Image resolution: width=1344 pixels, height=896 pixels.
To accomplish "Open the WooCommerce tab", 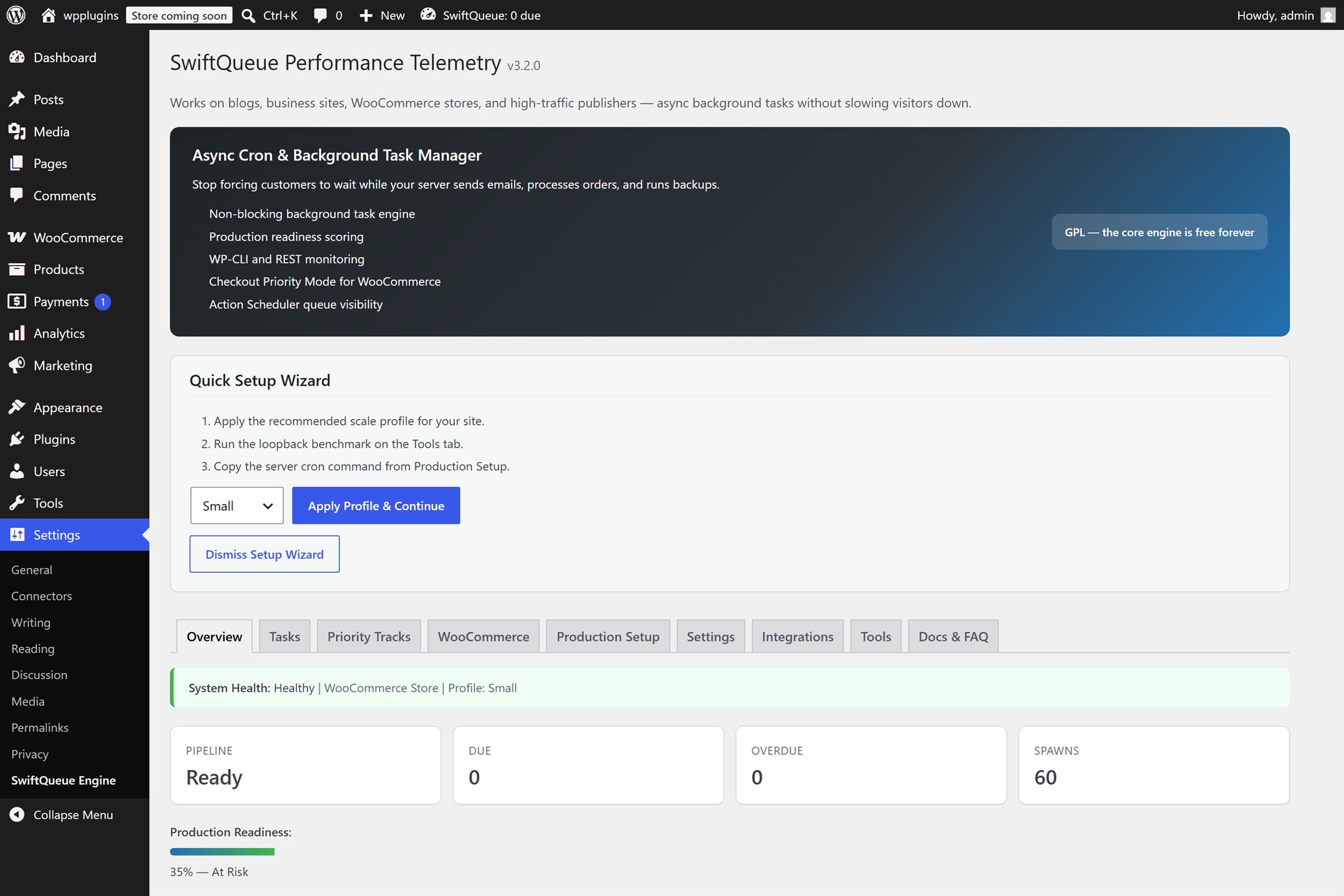I will tap(483, 636).
